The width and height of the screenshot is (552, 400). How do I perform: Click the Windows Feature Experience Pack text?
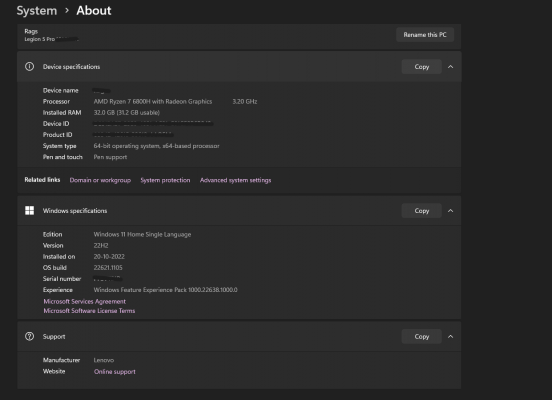tap(165, 290)
